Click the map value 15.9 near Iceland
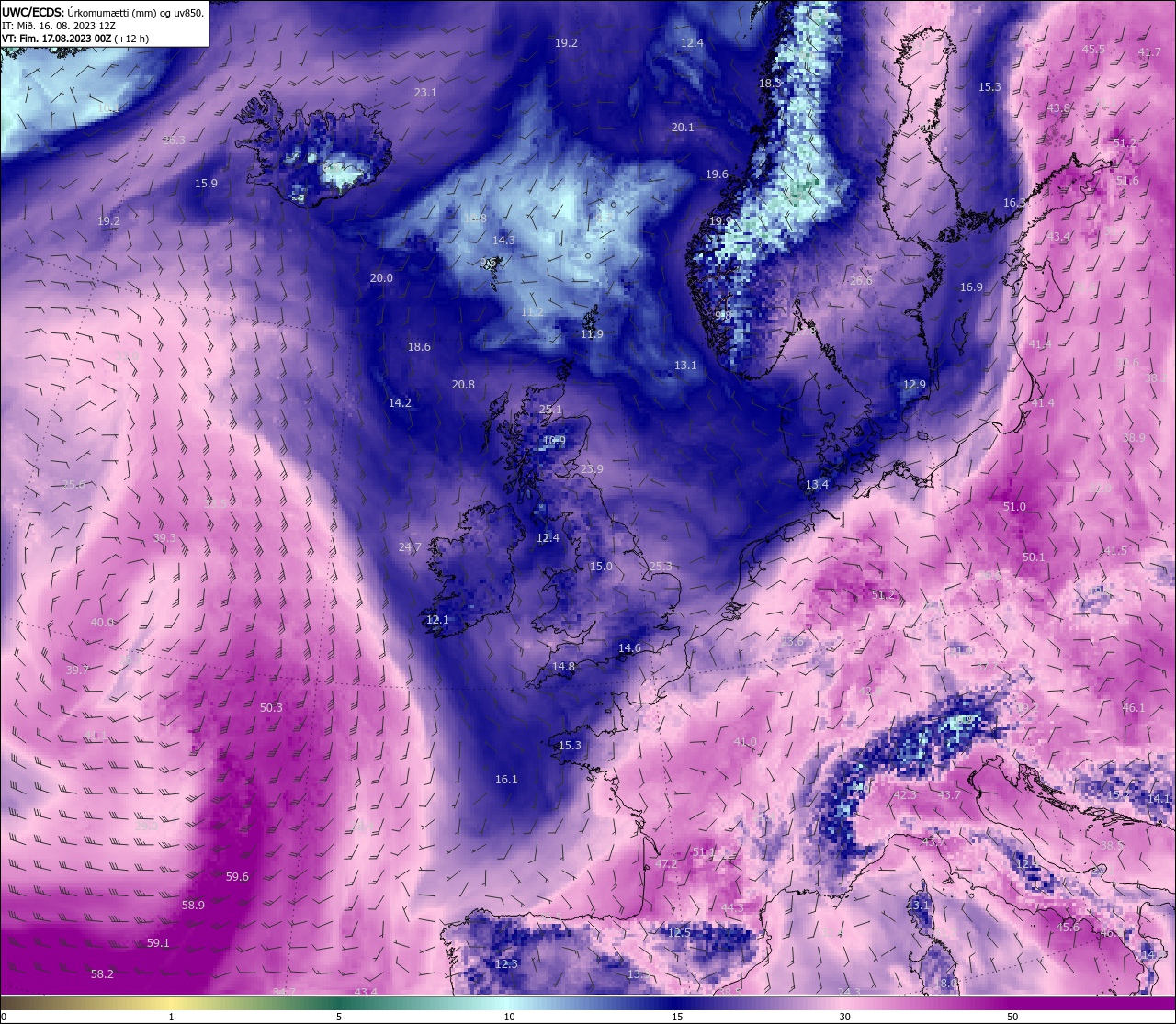The image size is (1176, 1024). tap(206, 184)
